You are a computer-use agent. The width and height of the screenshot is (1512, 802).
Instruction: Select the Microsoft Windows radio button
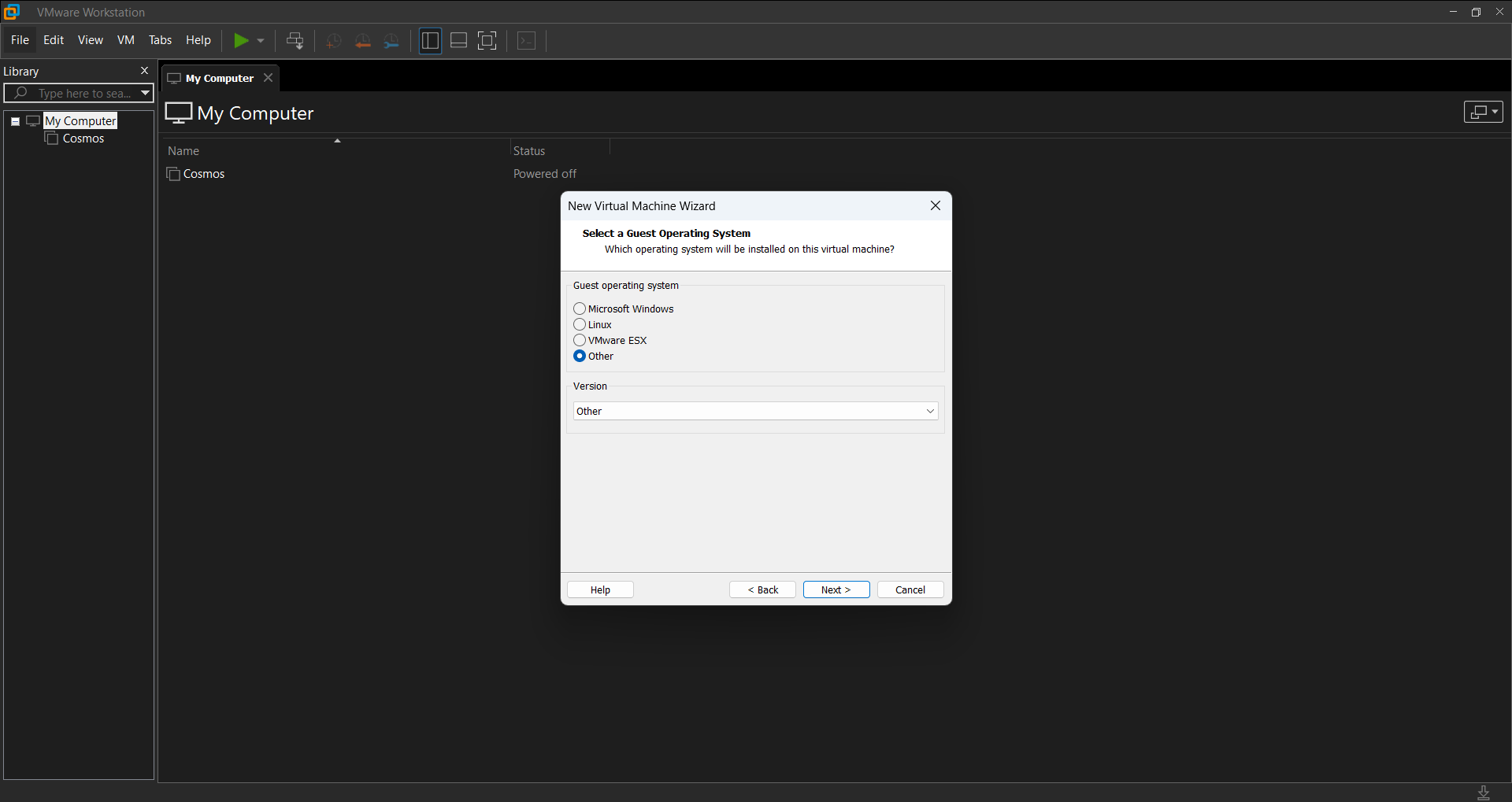[580, 309]
